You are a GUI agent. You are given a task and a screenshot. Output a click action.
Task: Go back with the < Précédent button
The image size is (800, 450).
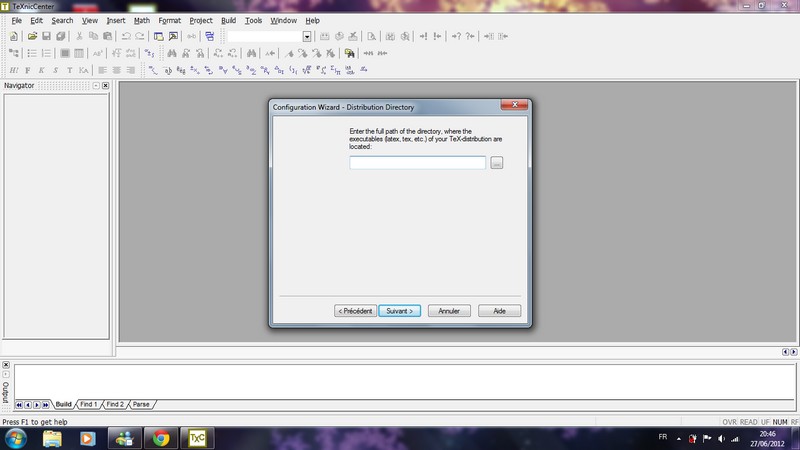pos(355,311)
